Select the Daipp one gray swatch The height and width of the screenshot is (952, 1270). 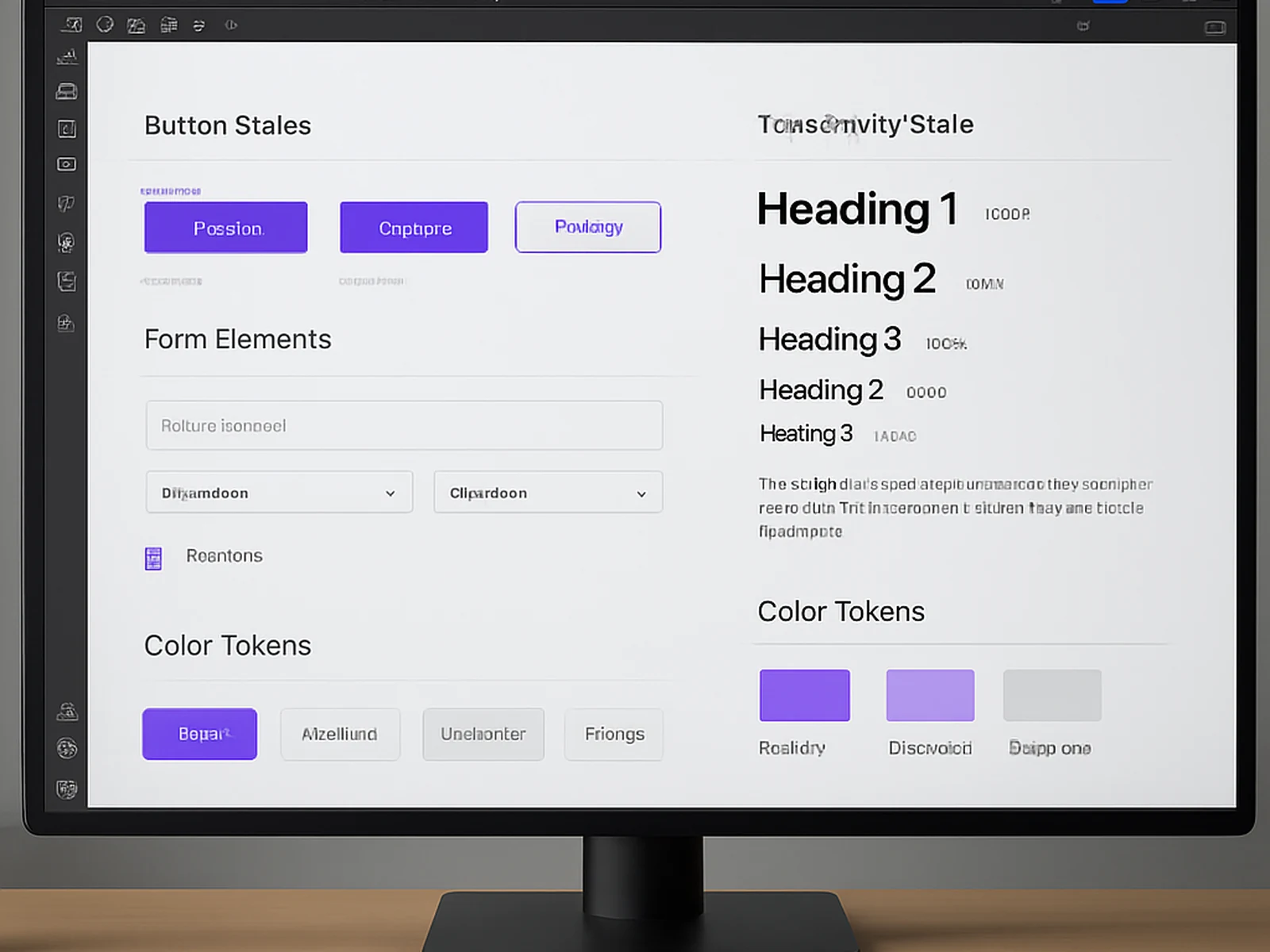1053,695
